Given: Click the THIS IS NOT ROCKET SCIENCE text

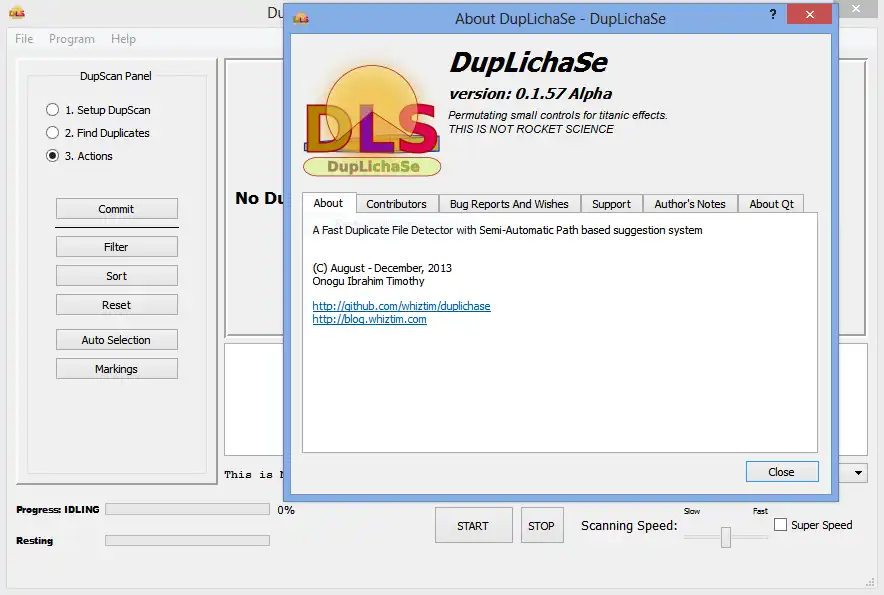Looking at the screenshot, I should (531, 129).
